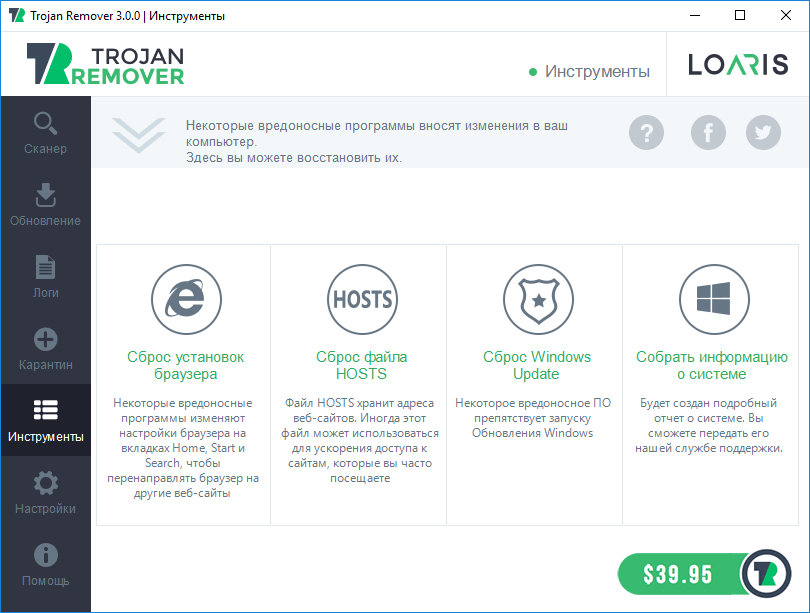
Task: Open the Карантин (Quarantine) sidebar section
Action: click(x=45, y=349)
